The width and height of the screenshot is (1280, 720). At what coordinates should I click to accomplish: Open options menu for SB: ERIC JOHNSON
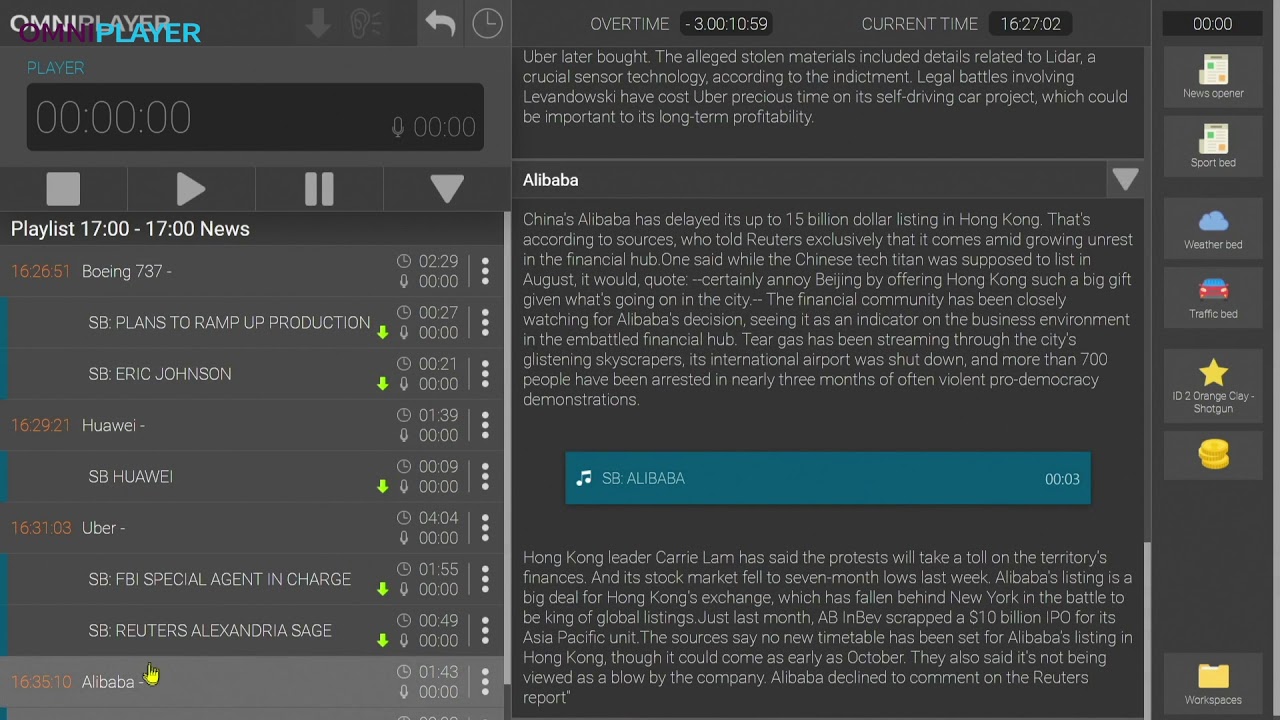click(485, 374)
